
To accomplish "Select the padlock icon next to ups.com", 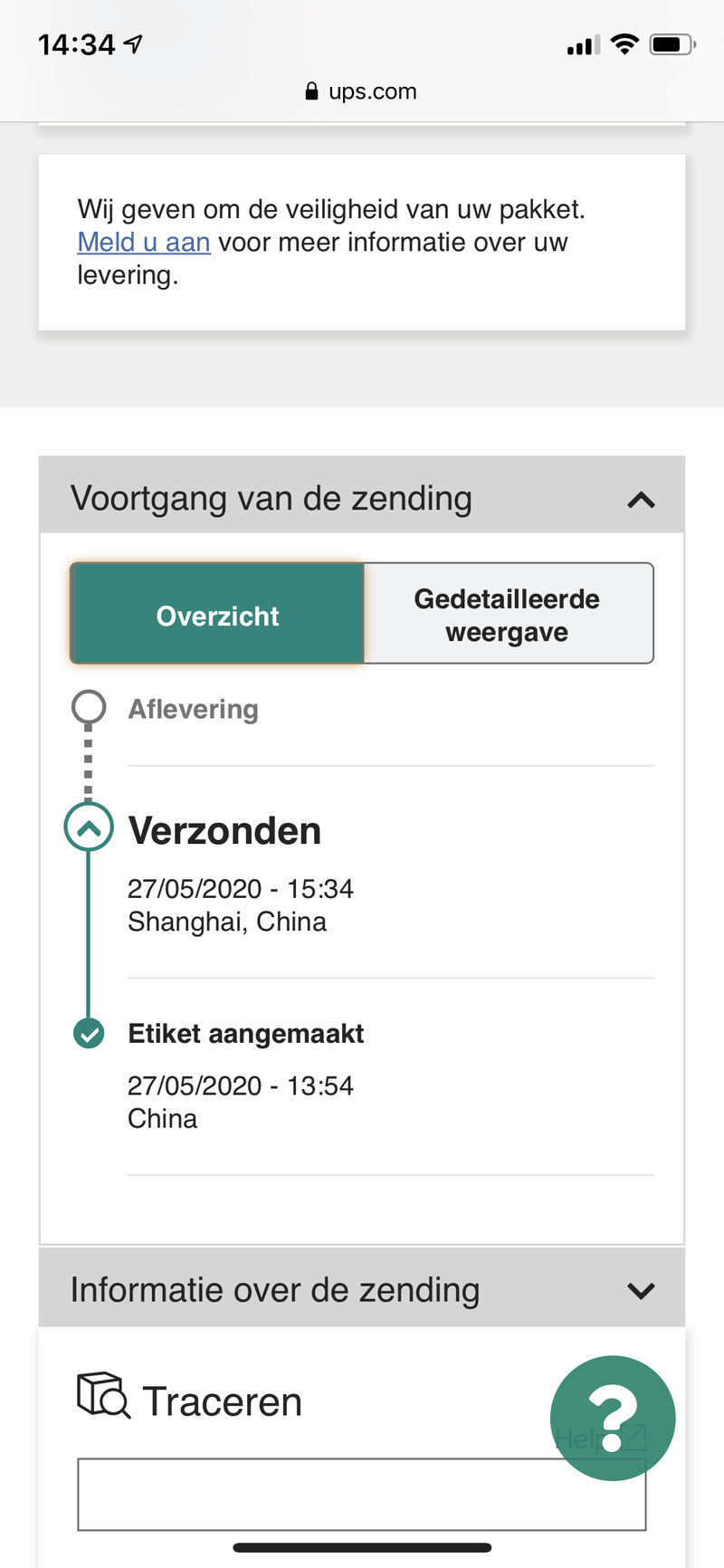I will (x=310, y=91).
